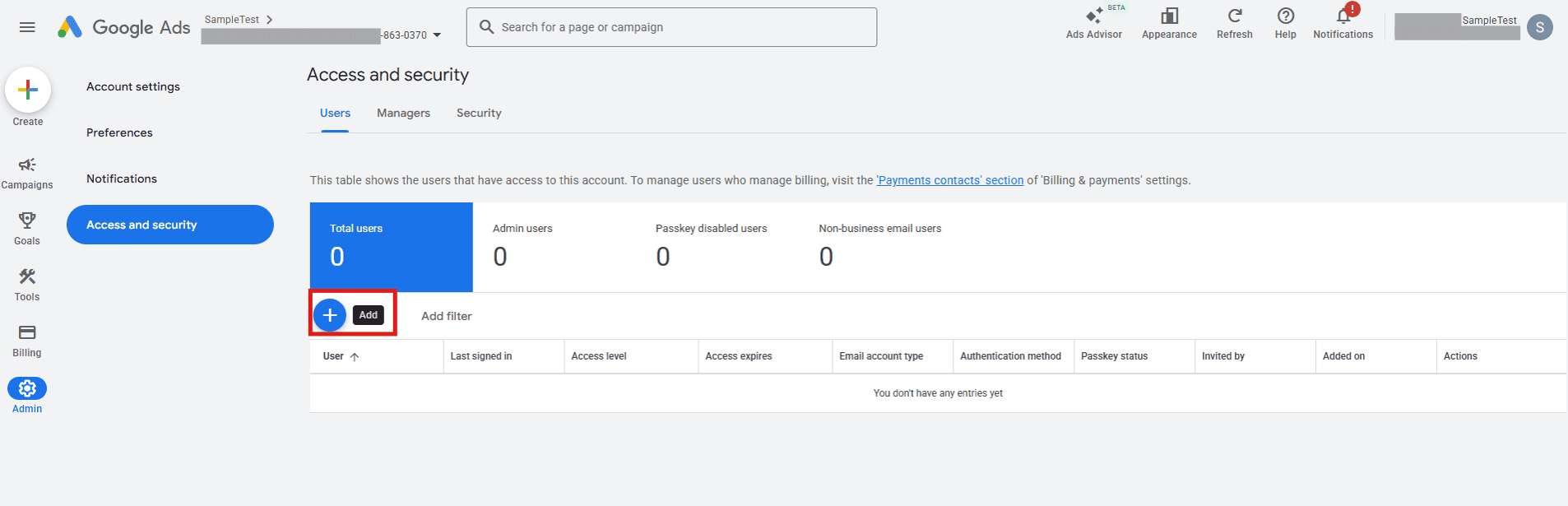Select Access and security menu item
The image size is (1568, 506).
click(x=170, y=225)
